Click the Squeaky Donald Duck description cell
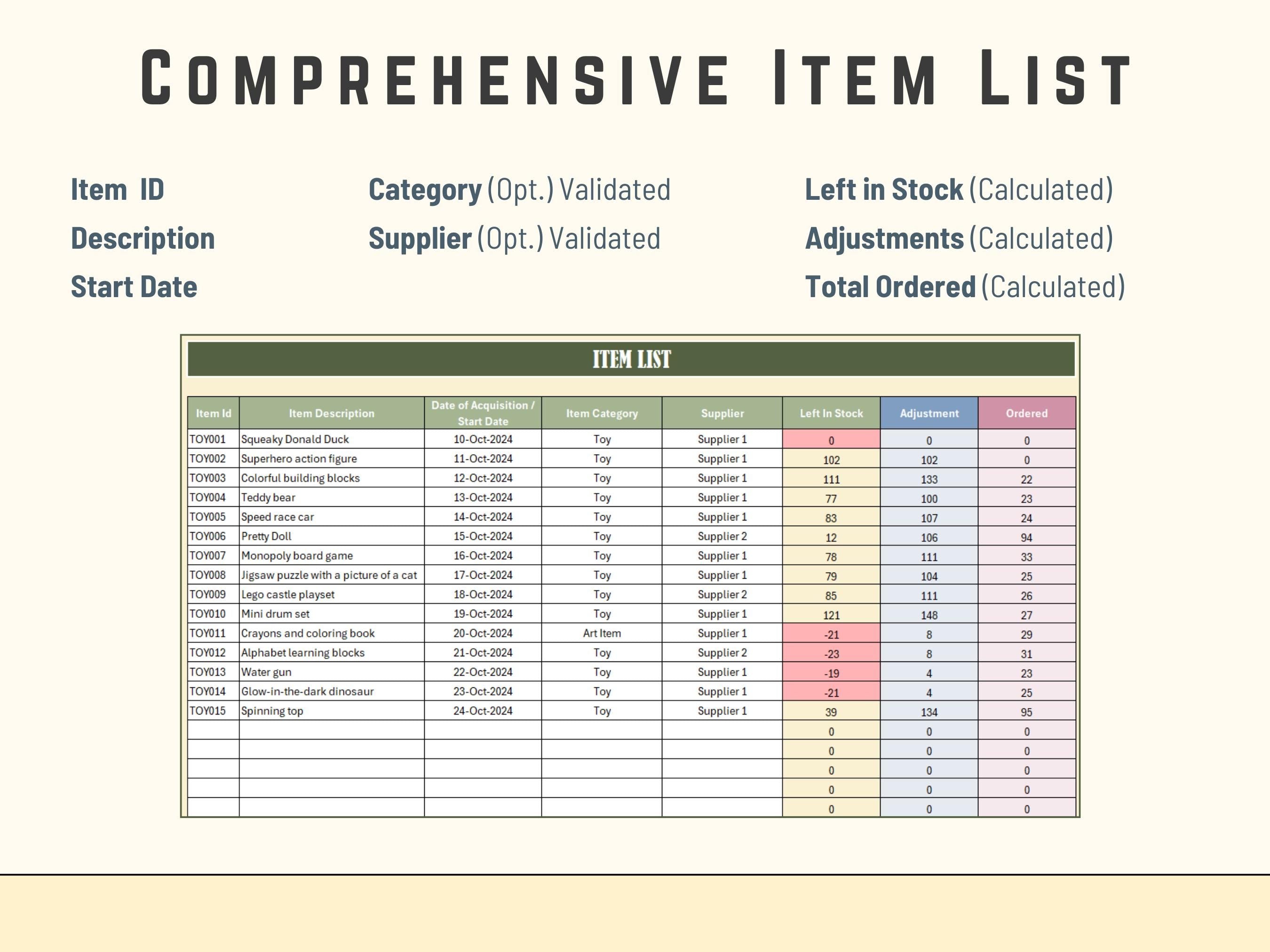Screen dimensions: 1270x952 (295, 440)
